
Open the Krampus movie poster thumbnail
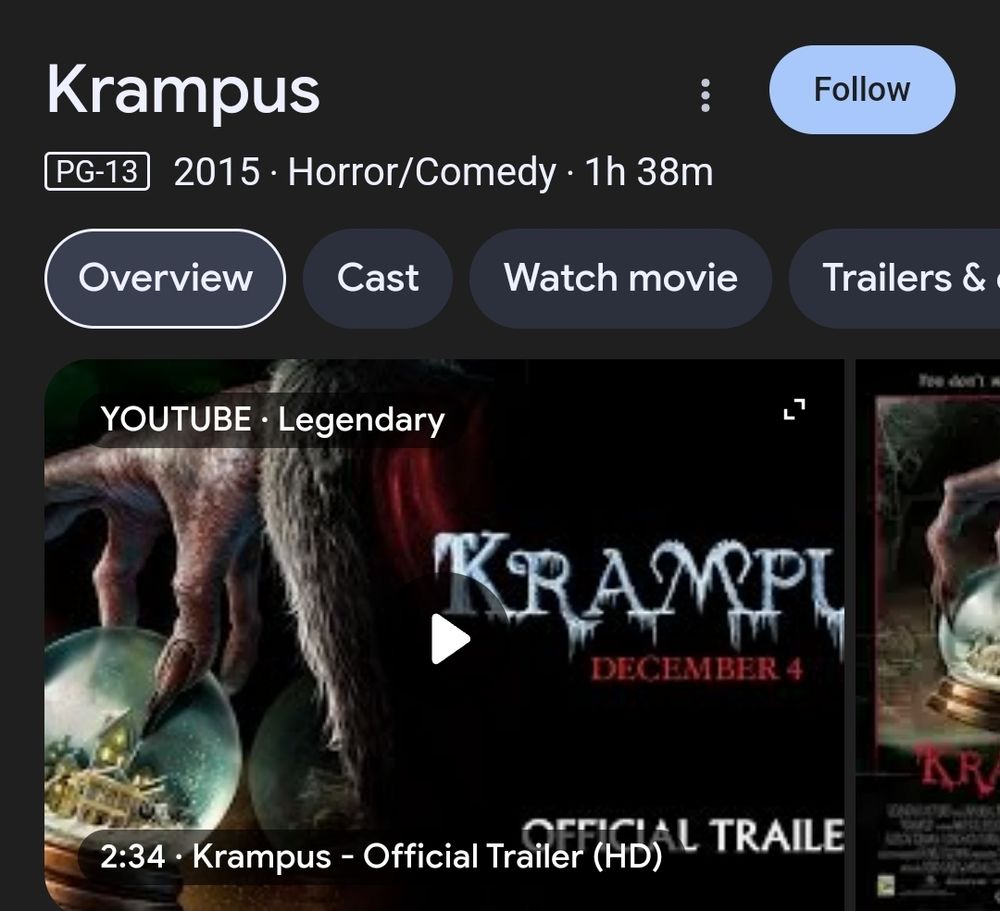(x=928, y=635)
